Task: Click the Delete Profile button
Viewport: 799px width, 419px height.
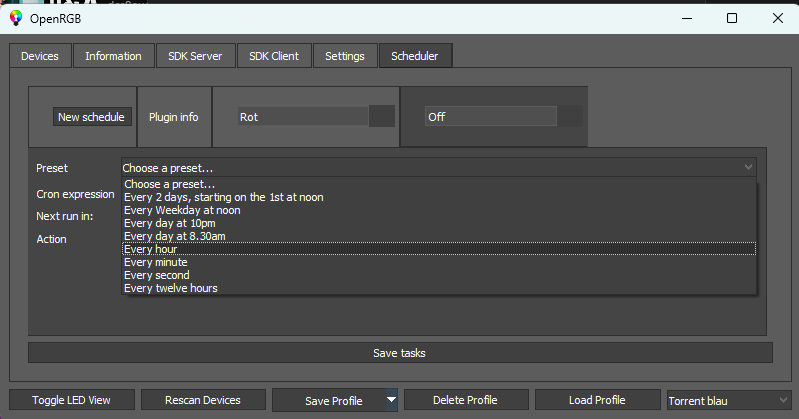Action: (x=466, y=400)
